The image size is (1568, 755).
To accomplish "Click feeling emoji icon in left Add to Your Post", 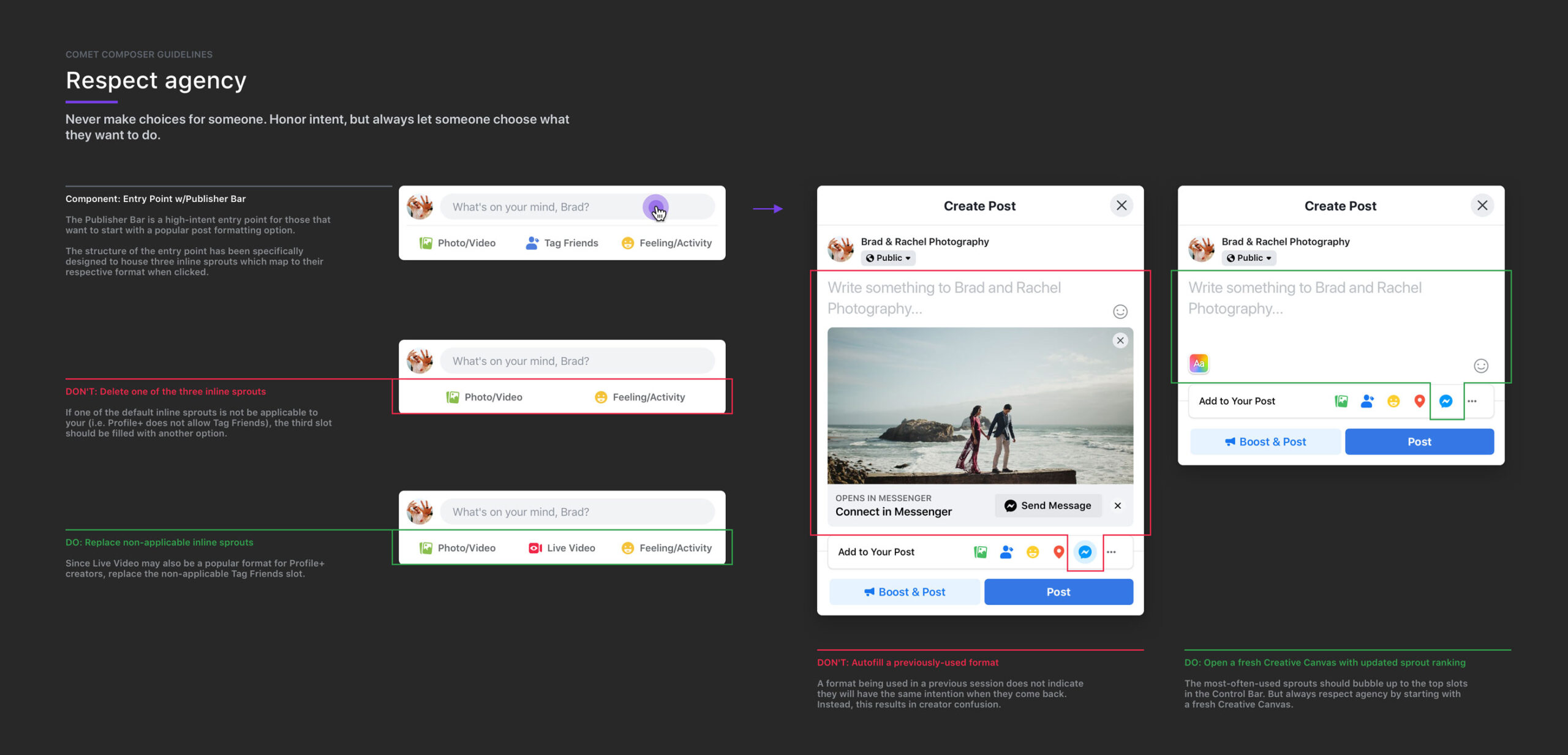I will click(x=1033, y=552).
